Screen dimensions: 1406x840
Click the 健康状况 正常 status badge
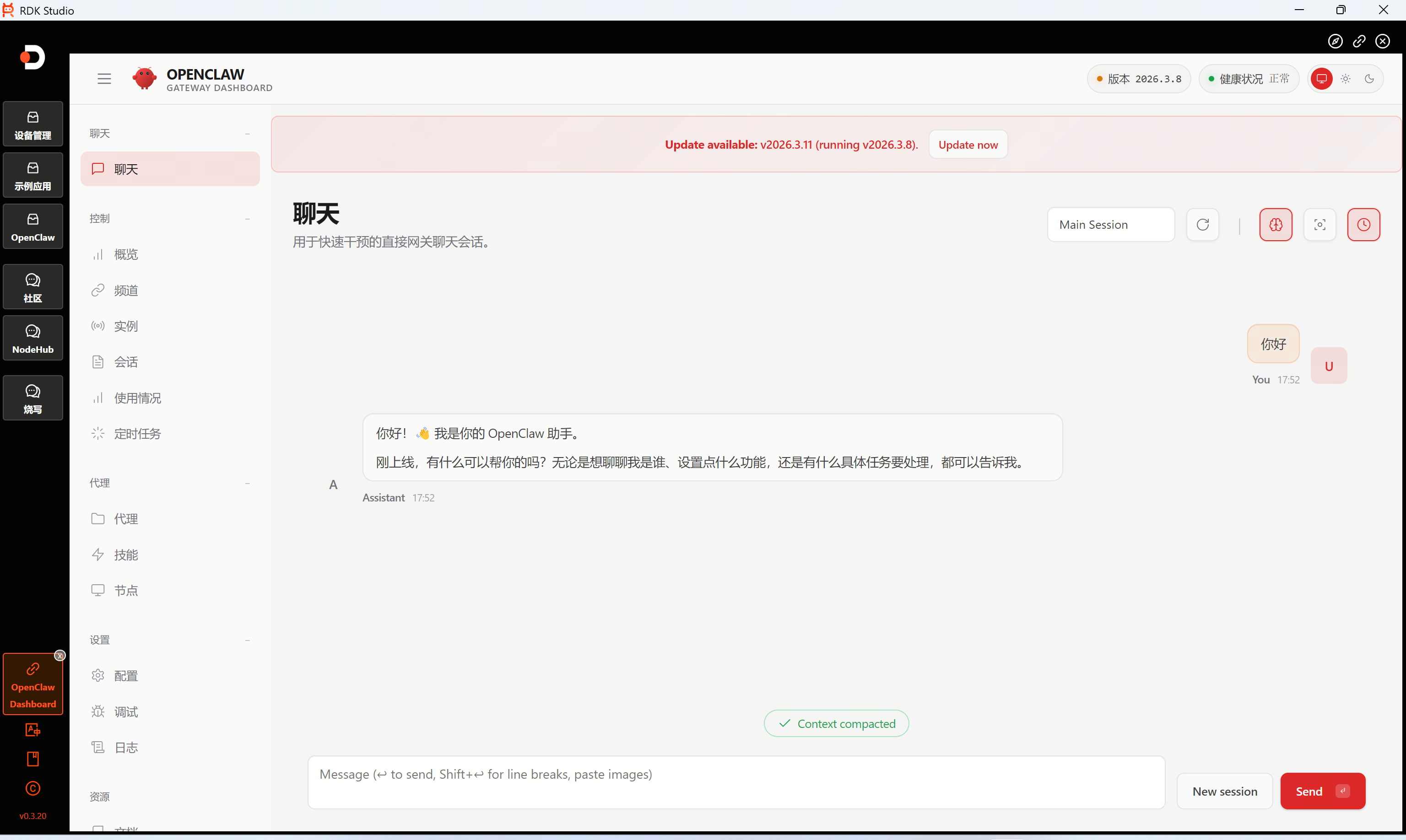click(1249, 79)
